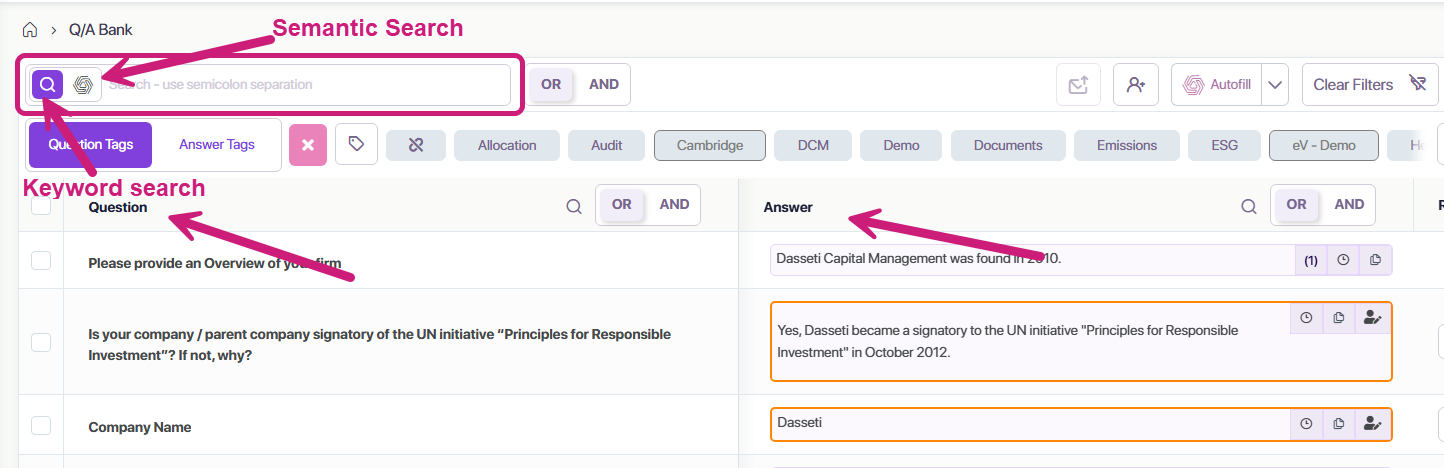Screen dimensions: 1444x468
Task: Click answer text 'Dasseti Capital Management was found in 2010.'
Action: (x=919, y=258)
